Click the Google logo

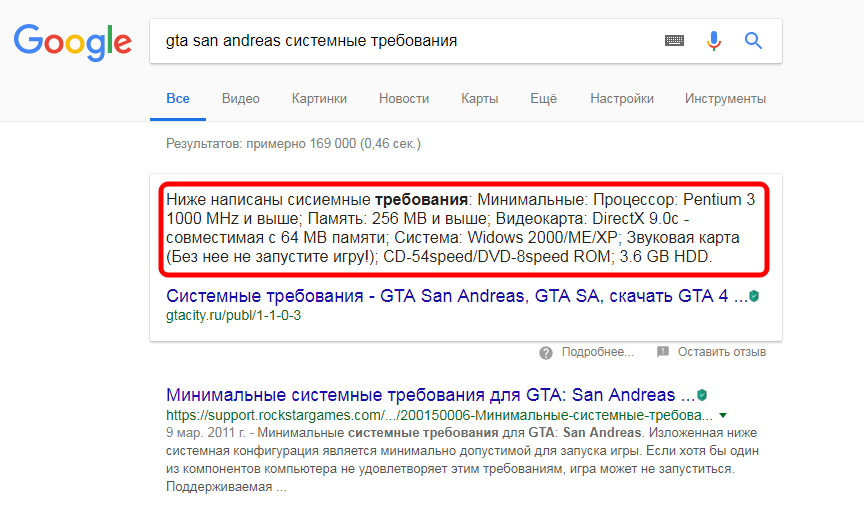coord(72,41)
